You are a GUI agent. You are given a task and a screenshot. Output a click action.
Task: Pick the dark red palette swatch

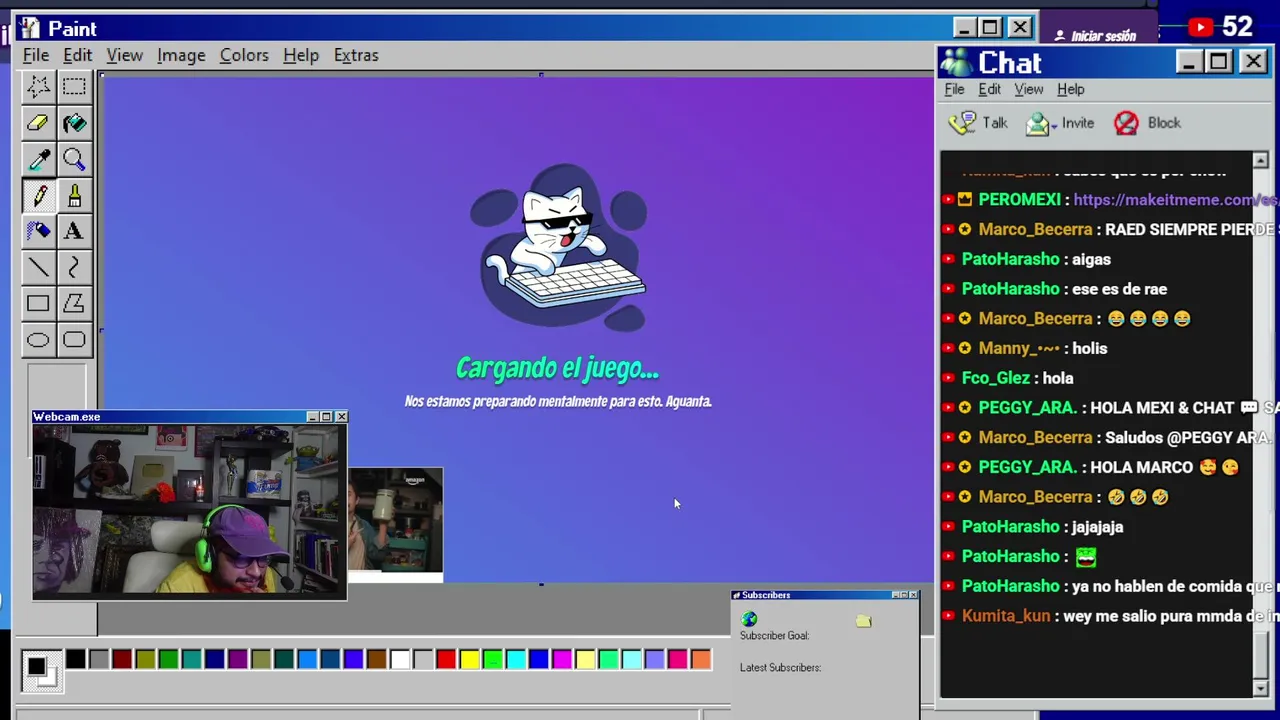pyautogui.click(x=122, y=659)
